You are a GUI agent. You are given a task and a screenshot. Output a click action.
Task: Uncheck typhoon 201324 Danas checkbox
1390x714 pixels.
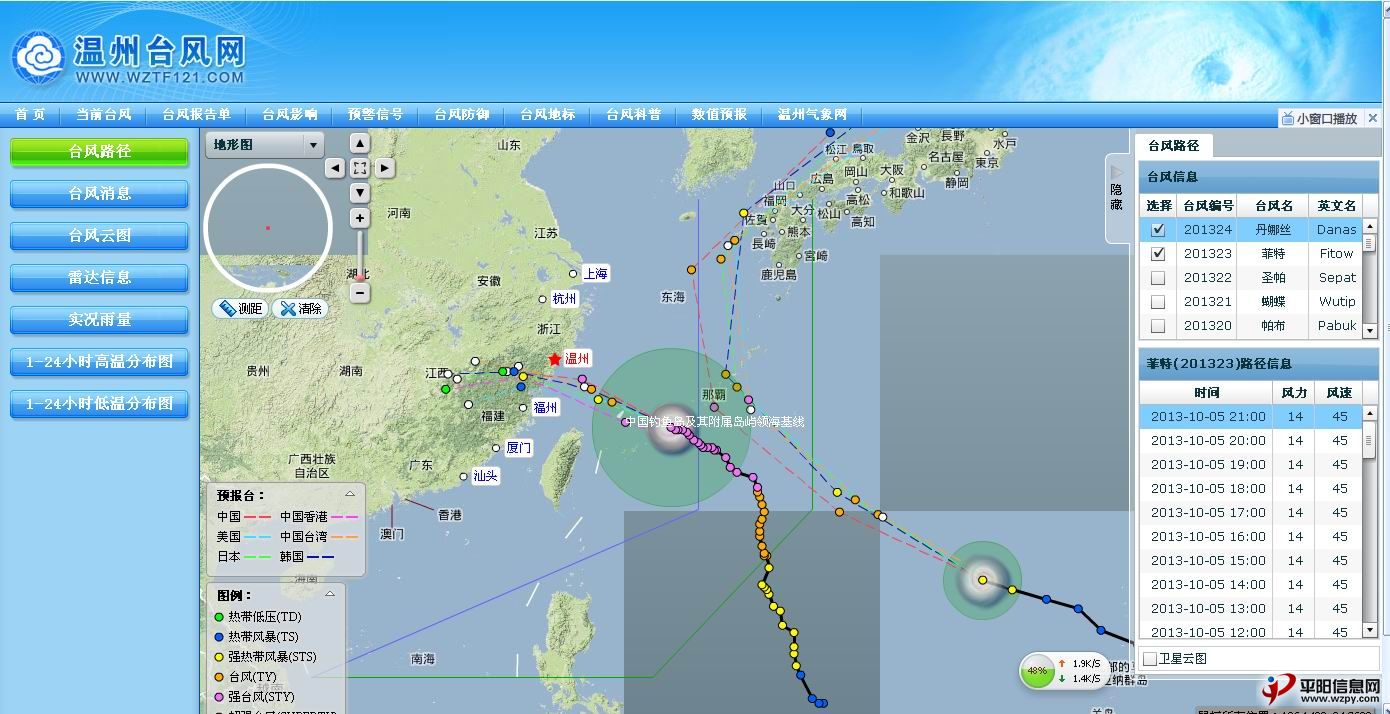pos(1158,230)
